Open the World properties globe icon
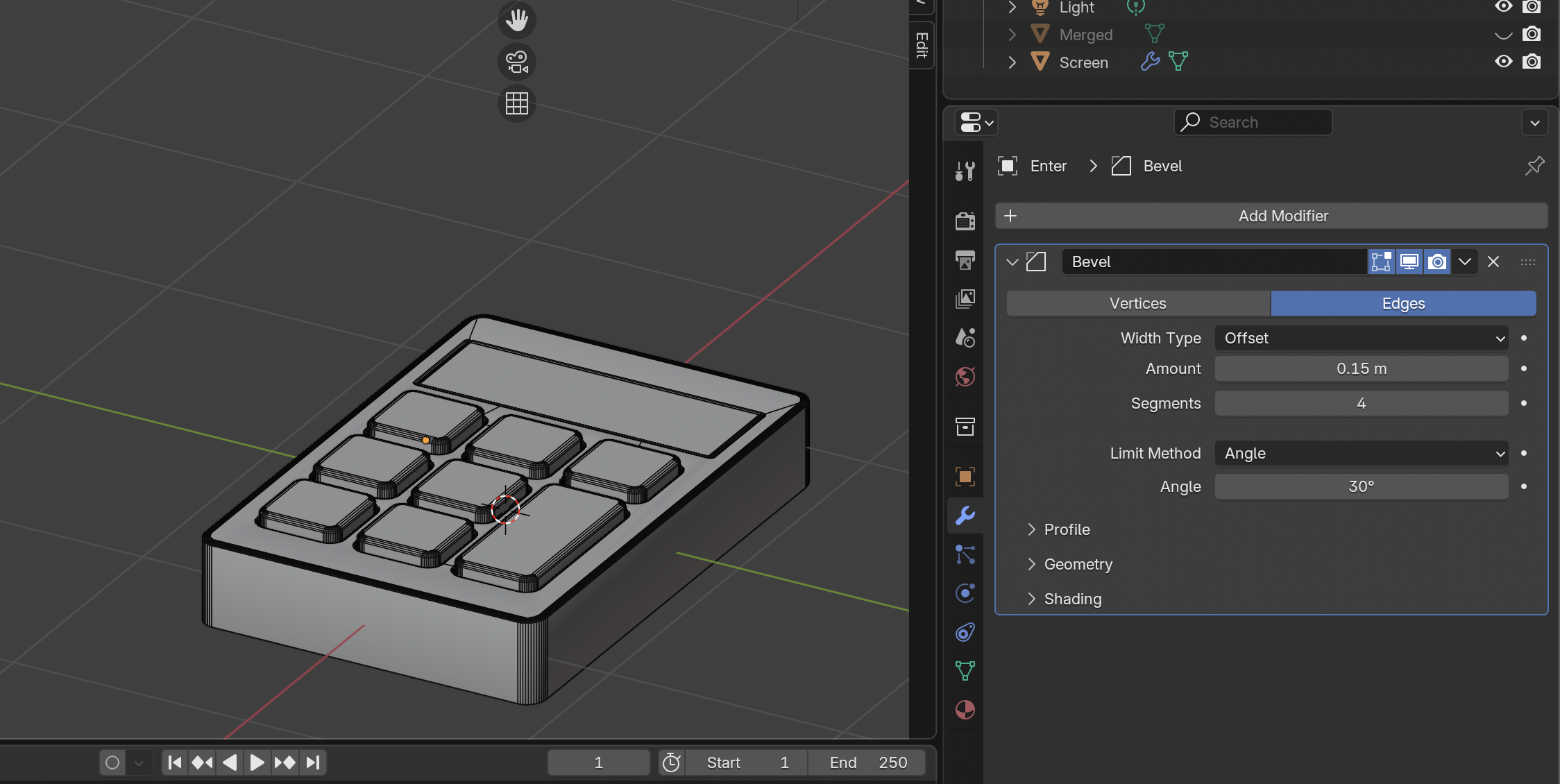 tap(965, 377)
